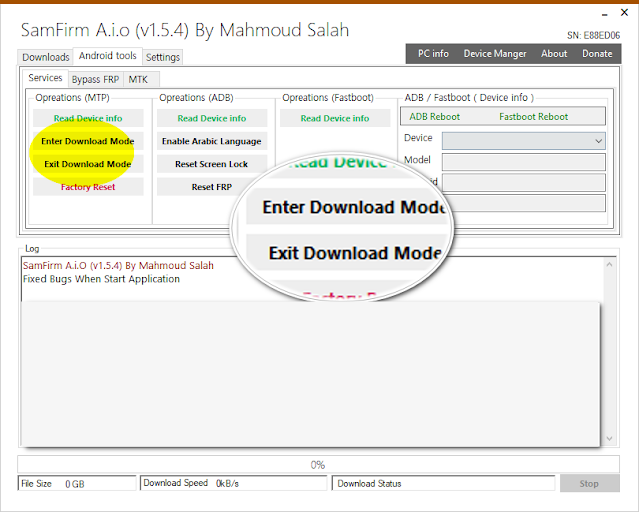Click Read Device info under MTP
This screenshot has width=639, height=512.
88,118
